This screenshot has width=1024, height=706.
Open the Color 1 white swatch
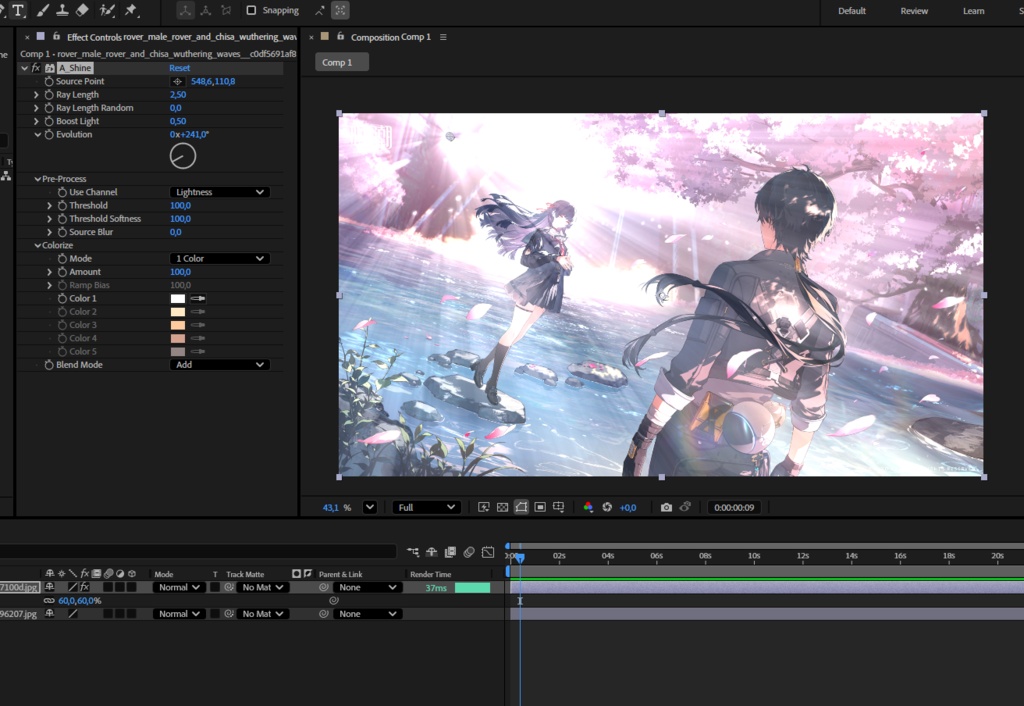pyautogui.click(x=178, y=298)
